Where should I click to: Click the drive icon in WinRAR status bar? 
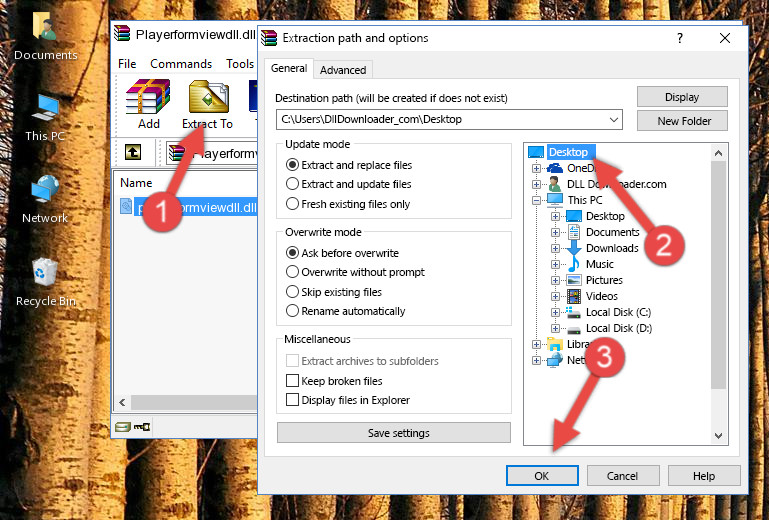click(x=123, y=427)
